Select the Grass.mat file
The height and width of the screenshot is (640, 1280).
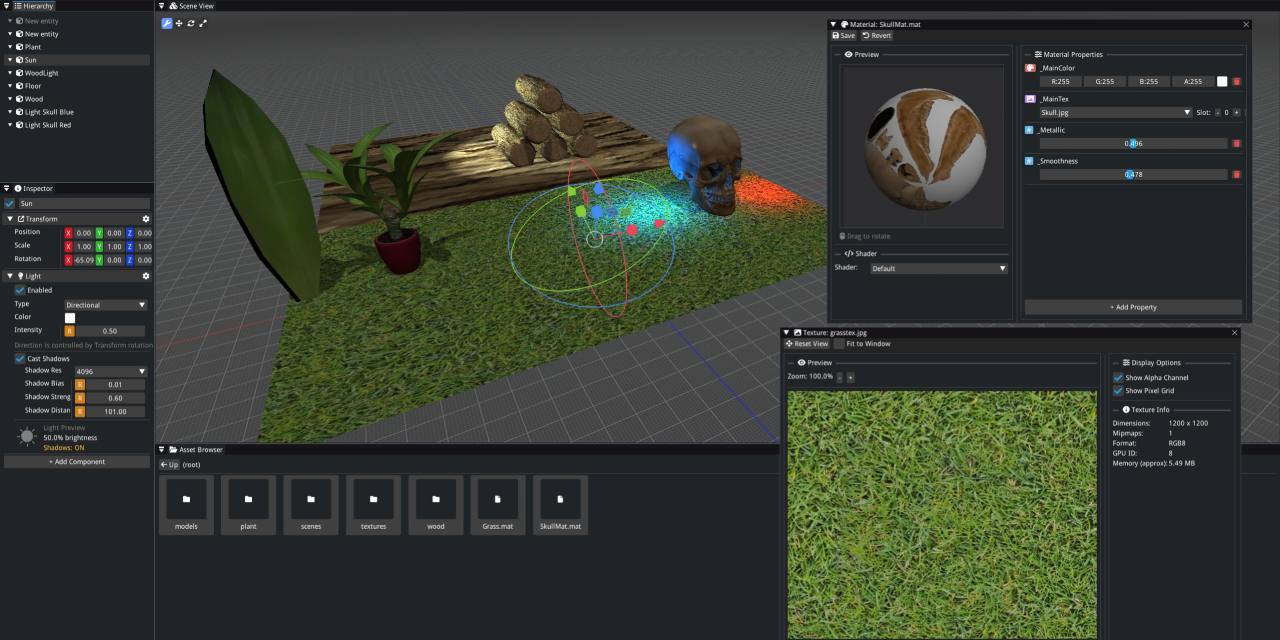point(498,505)
